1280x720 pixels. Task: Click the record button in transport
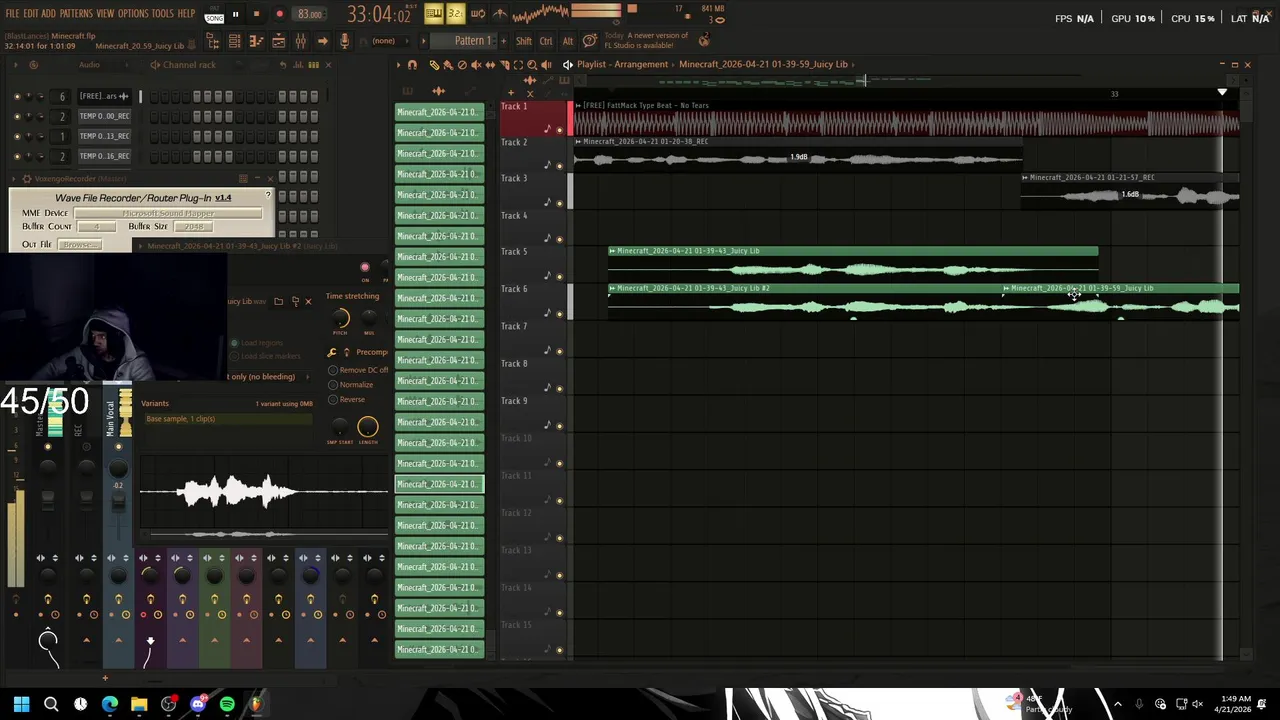[x=279, y=14]
